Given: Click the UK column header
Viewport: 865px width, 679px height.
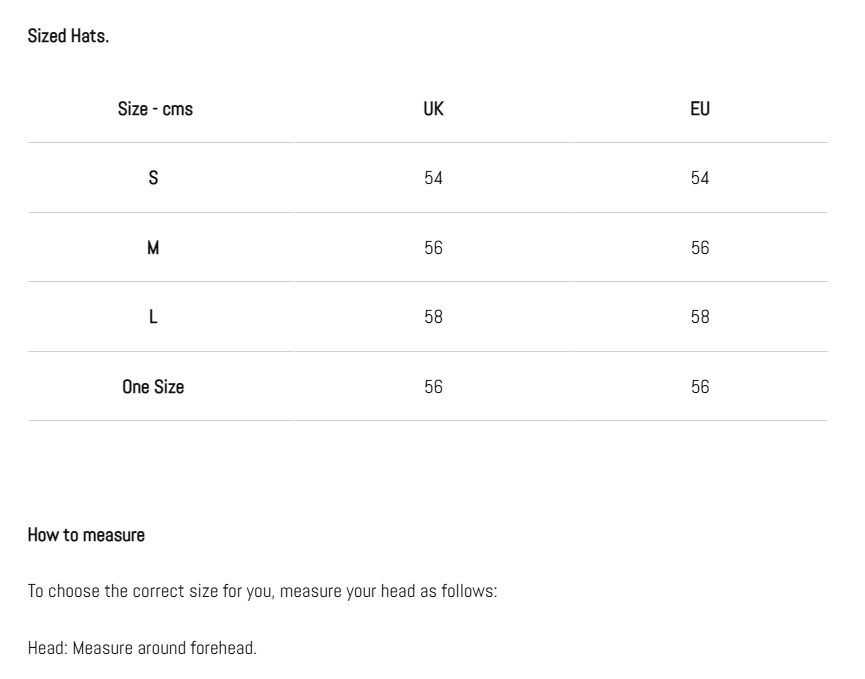Looking at the screenshot, I should tap(434, 109).
